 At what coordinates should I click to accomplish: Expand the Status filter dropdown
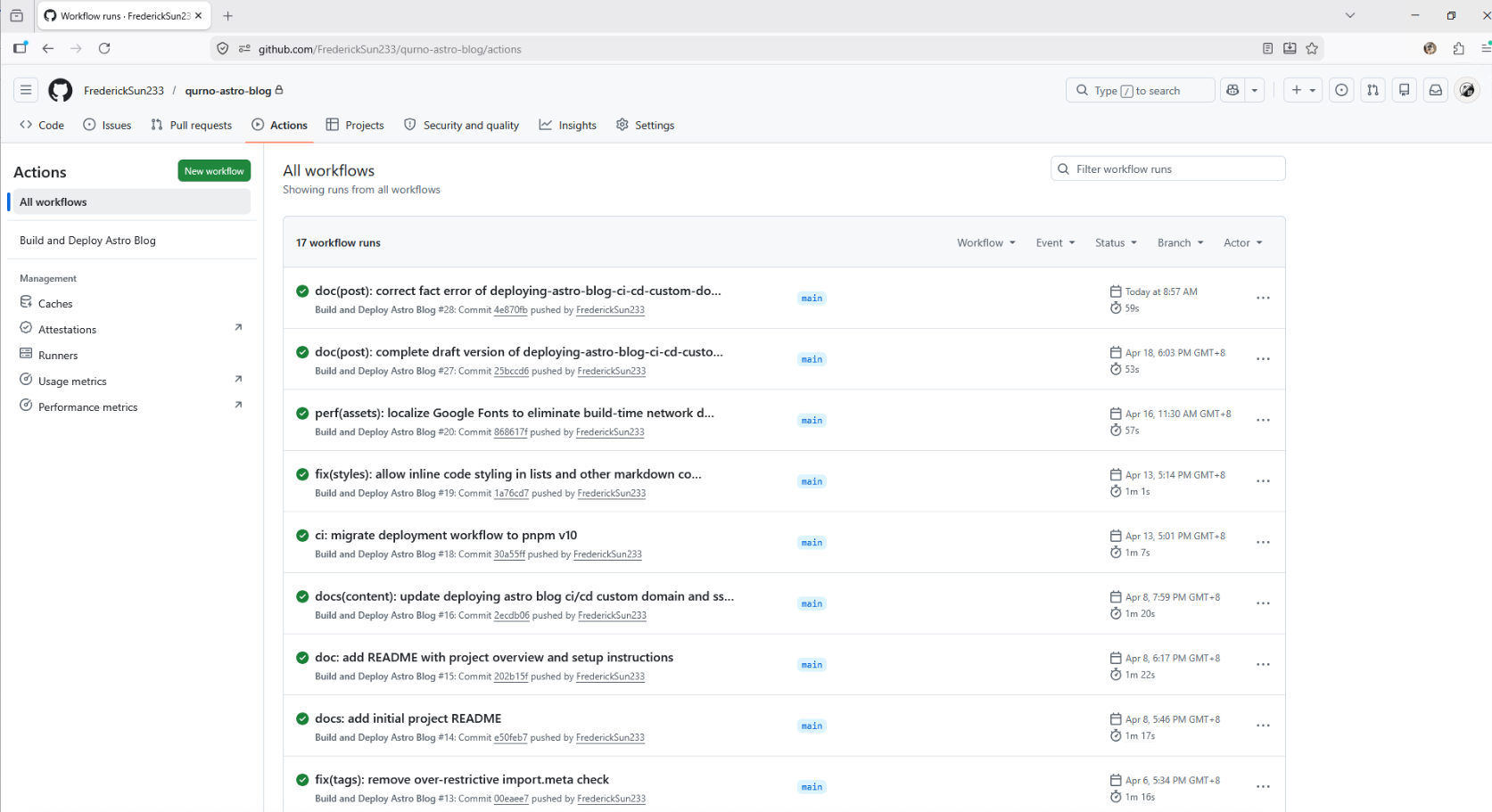tap(1116, 242)
